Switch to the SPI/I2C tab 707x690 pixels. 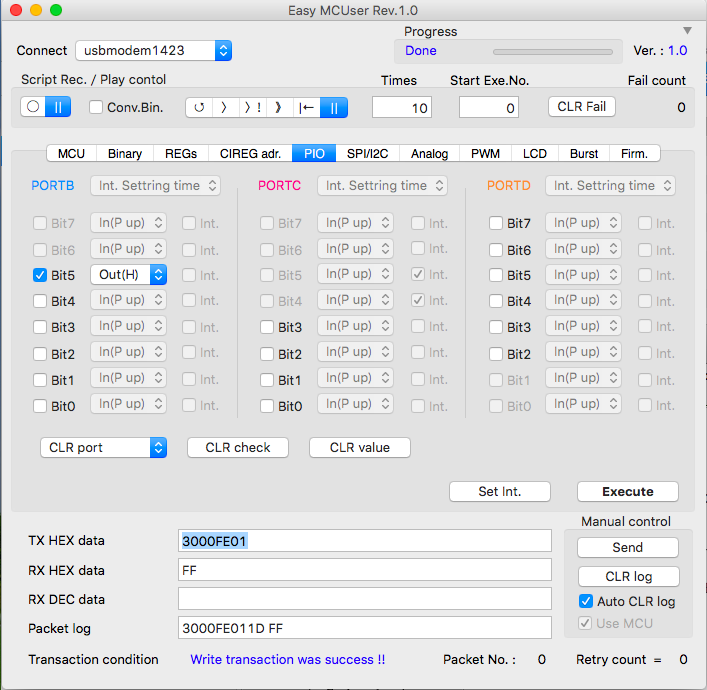[367, 153]
